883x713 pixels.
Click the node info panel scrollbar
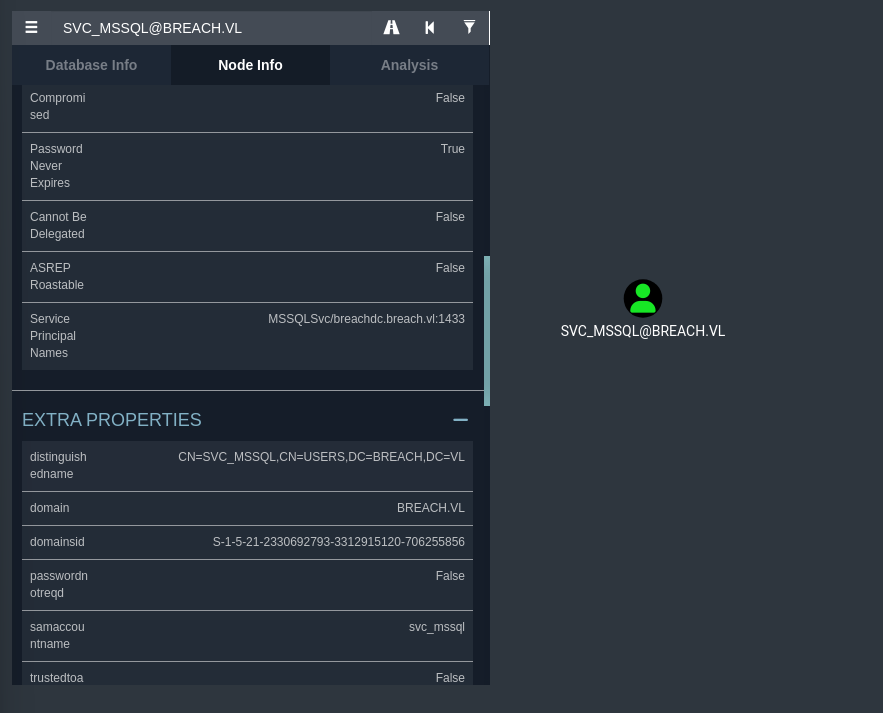tap(487, 330)
